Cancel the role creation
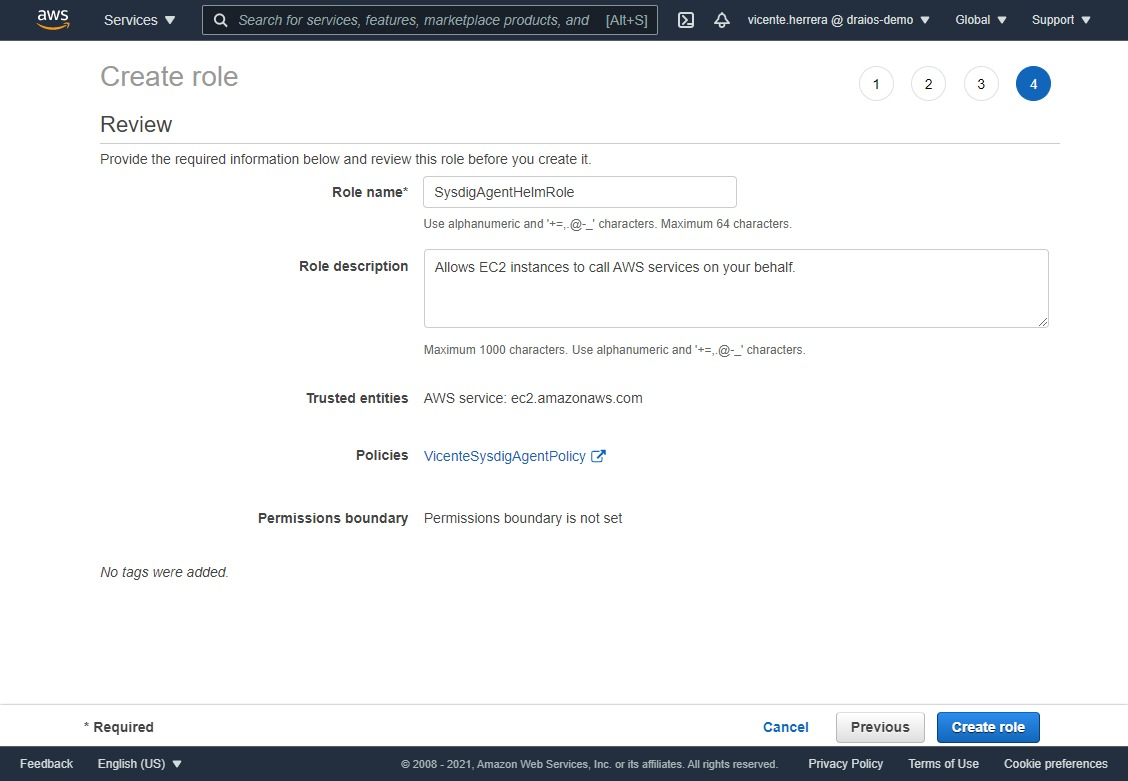The height and width of the screenshot is (781, 1128). click(785, 727)
